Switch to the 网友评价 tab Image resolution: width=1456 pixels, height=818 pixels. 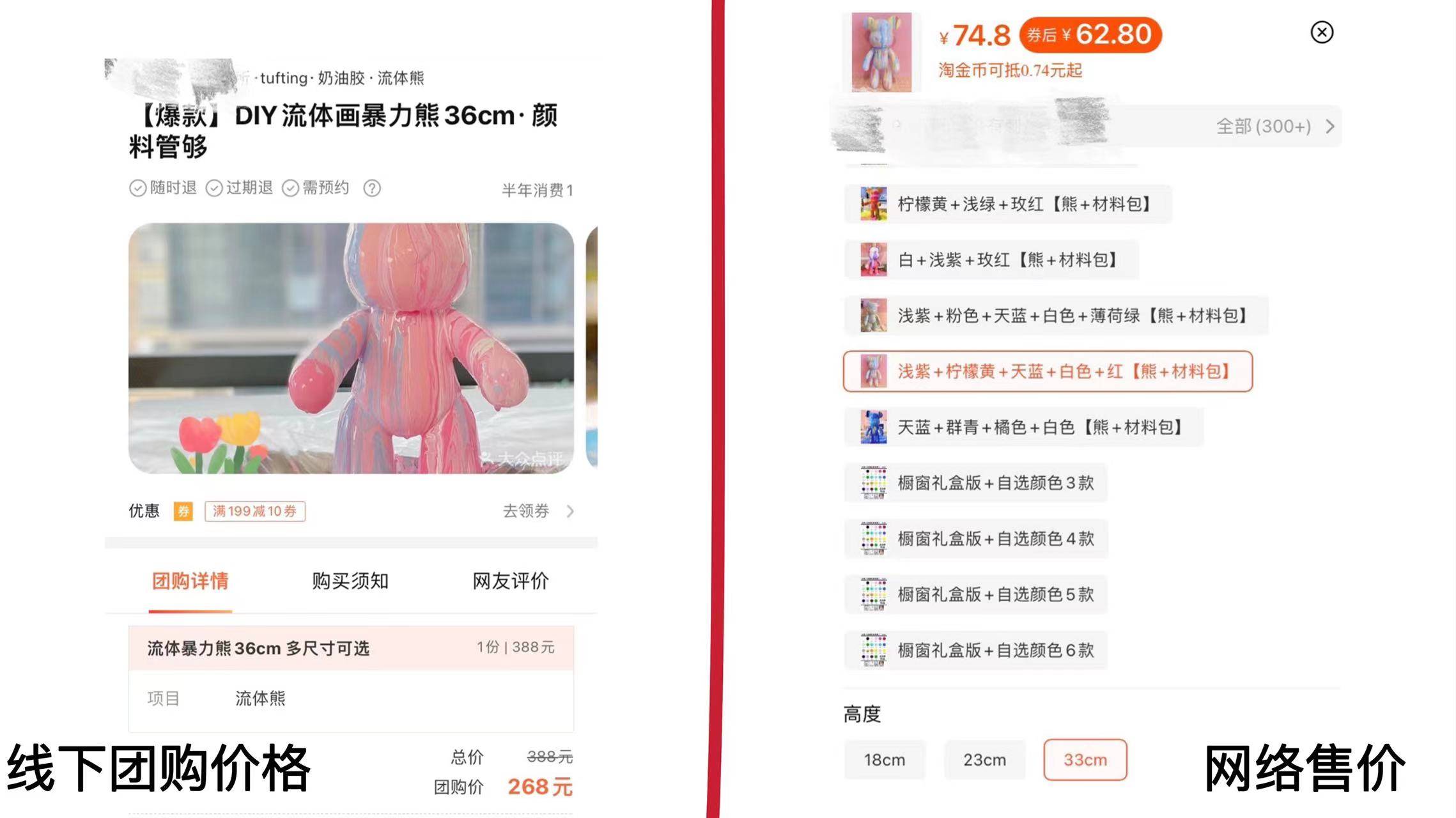511,581
